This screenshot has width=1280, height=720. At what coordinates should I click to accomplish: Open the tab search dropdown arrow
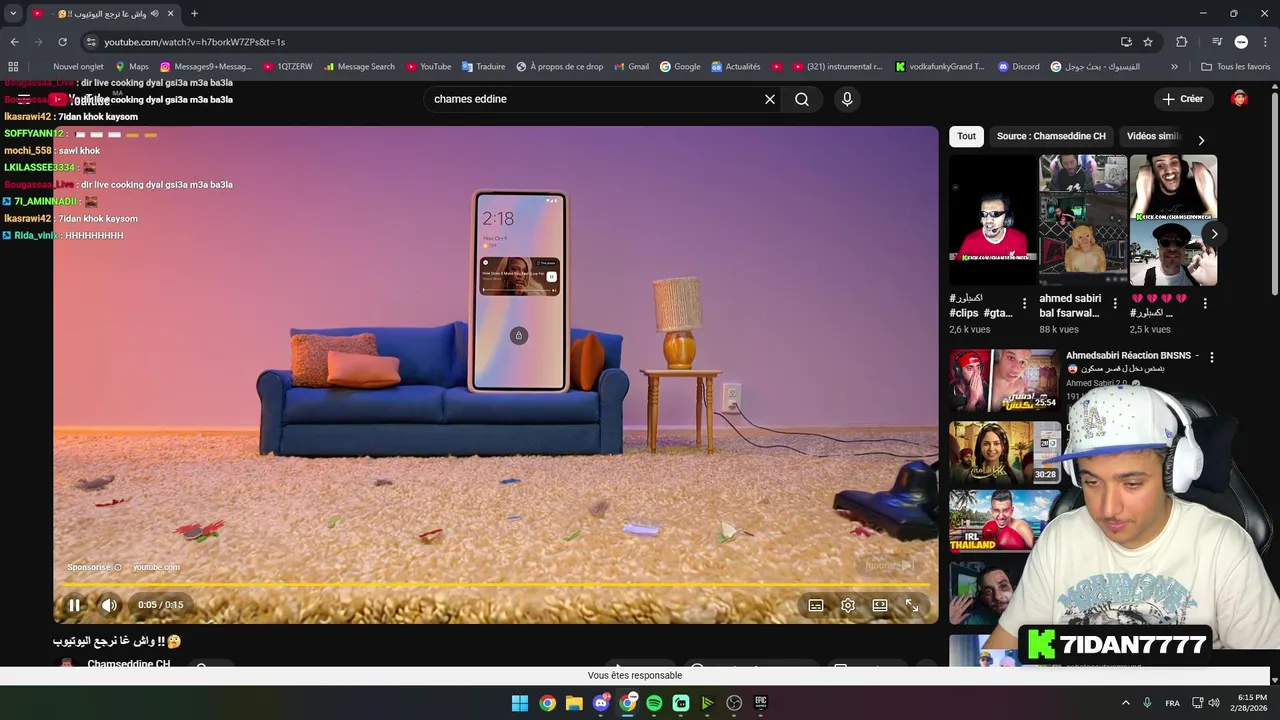[13, 14]
